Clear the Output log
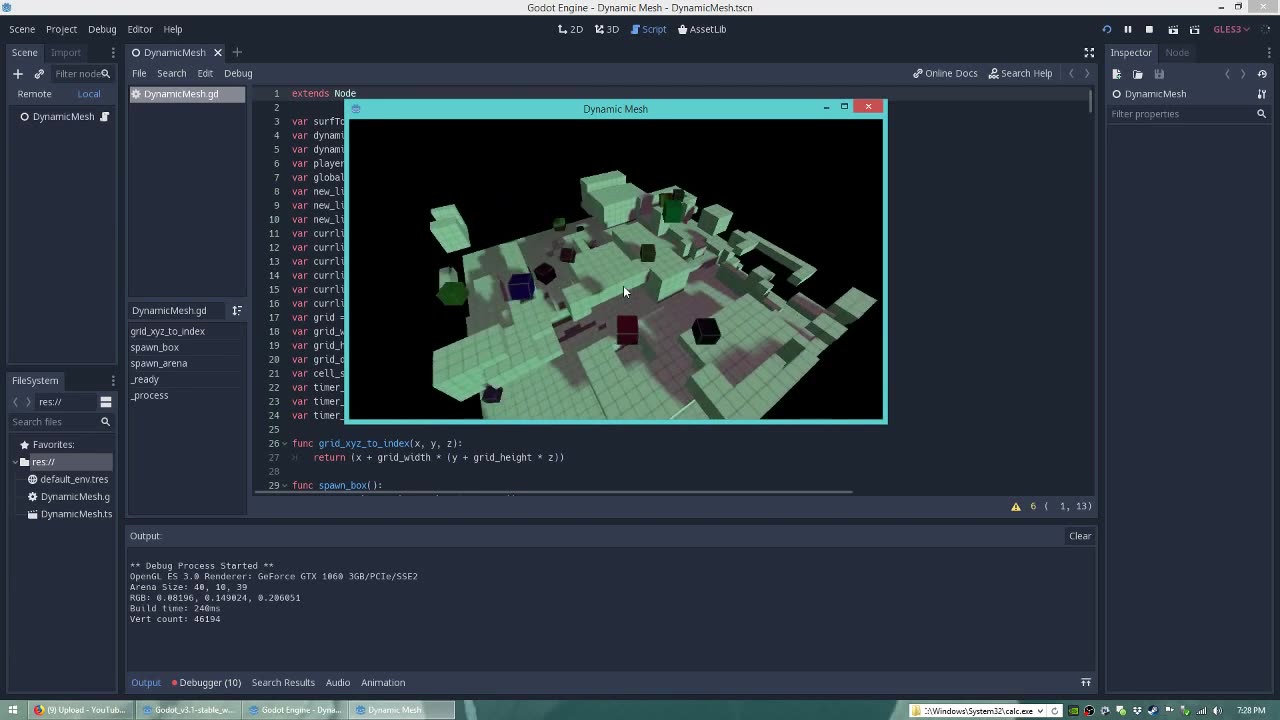Image resolution: width=1280 pixels, height=720 pixels. 1080,536
